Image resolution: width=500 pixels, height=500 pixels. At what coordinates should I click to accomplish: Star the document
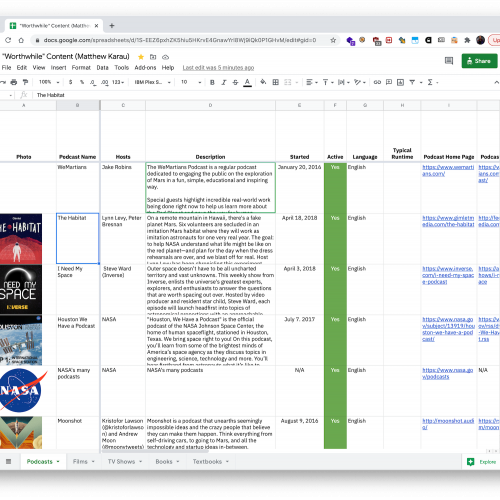tap(141, 57)
